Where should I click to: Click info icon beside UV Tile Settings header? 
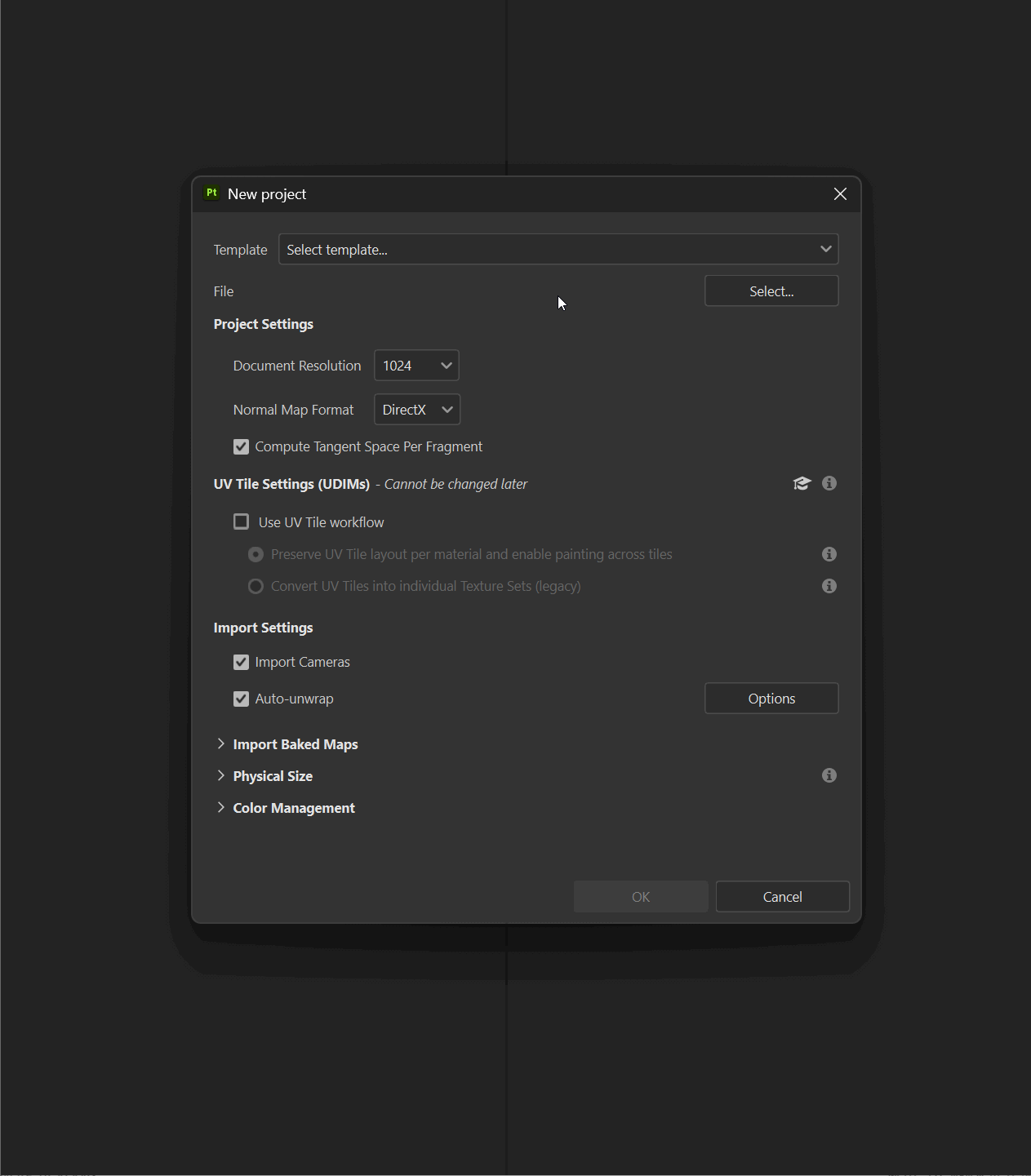(x=829, y=484)
